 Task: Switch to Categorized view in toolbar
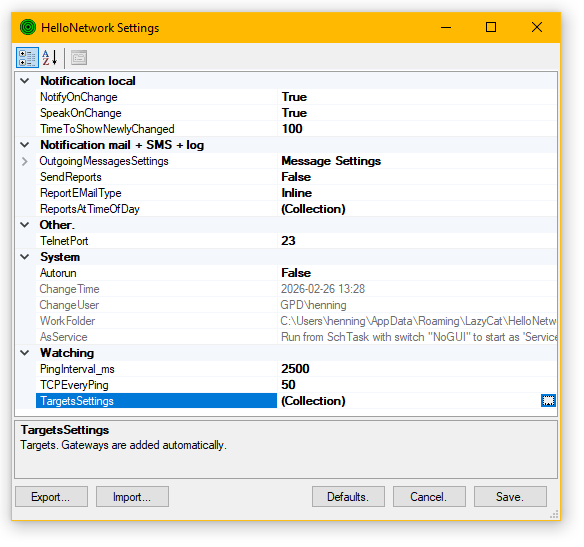[x=27, y=58]
